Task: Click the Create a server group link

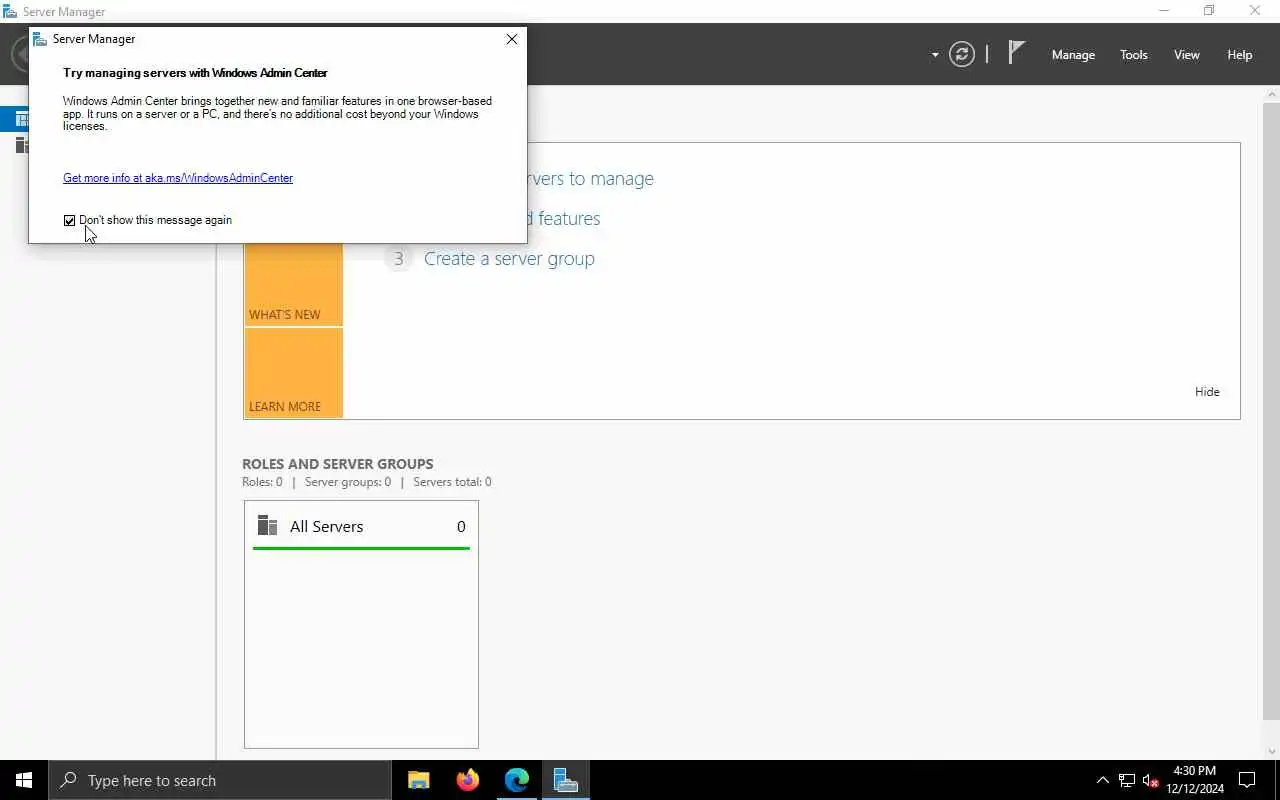Action: tap(509, 258)
